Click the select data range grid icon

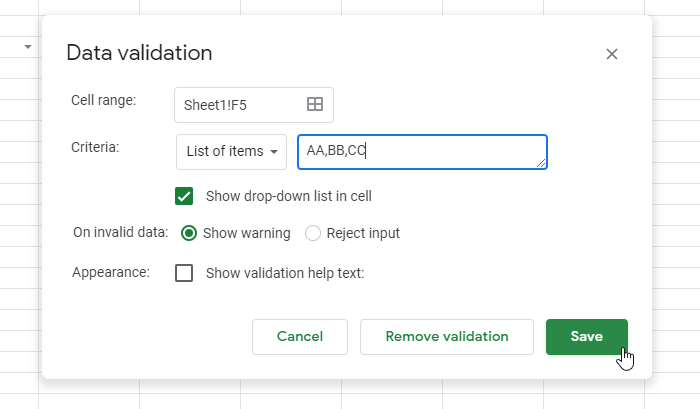click(x=314, y=104)
